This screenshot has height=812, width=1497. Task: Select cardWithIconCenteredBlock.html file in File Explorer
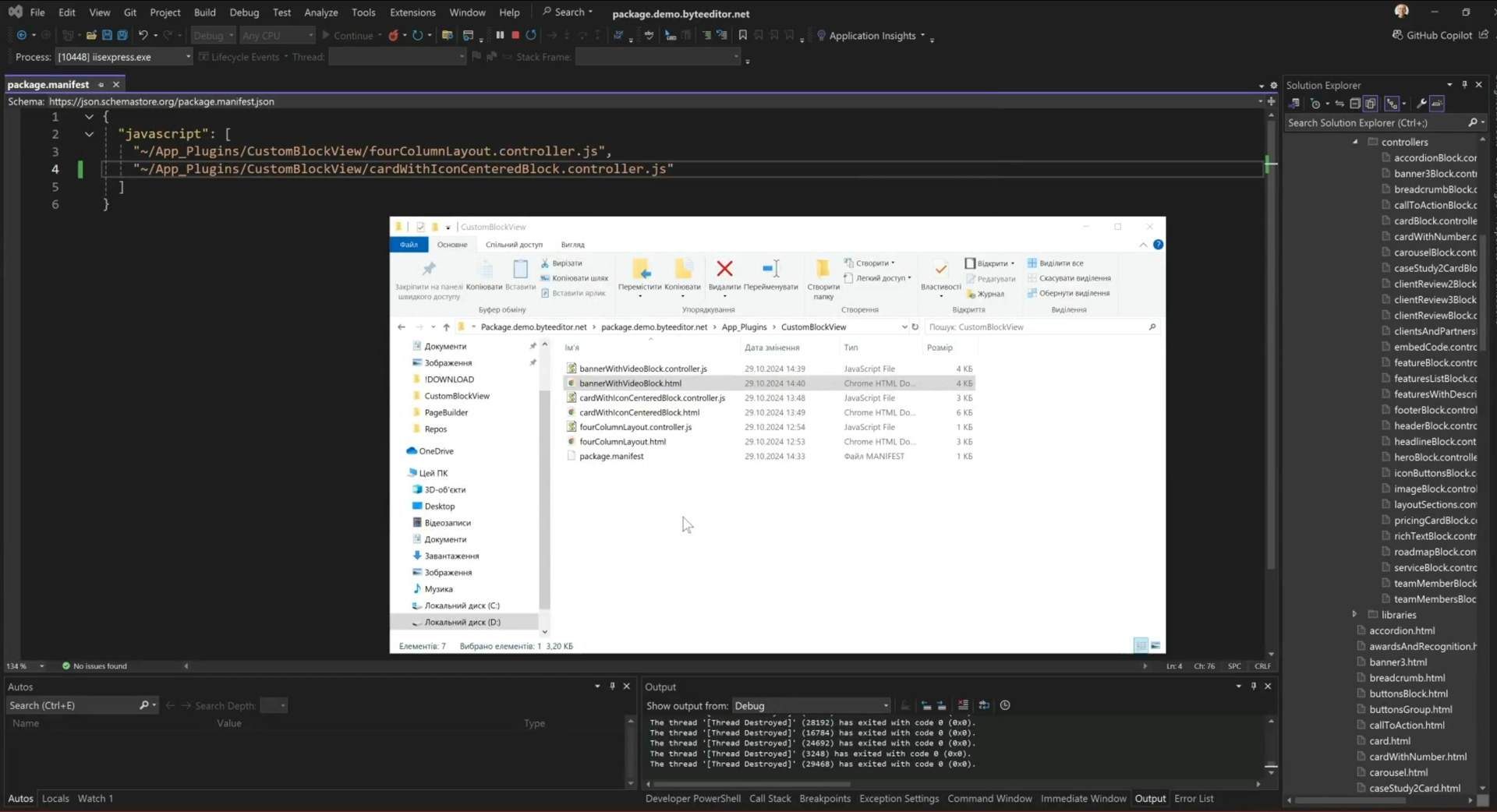tap(639, 413)
